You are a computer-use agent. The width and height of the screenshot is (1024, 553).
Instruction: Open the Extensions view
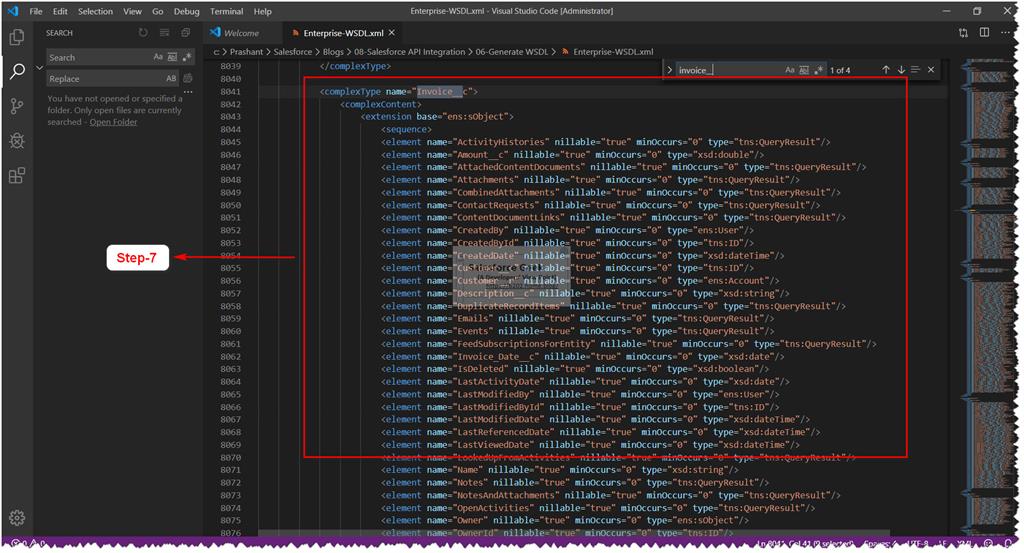pyautogui.click(x=17, y=175)
